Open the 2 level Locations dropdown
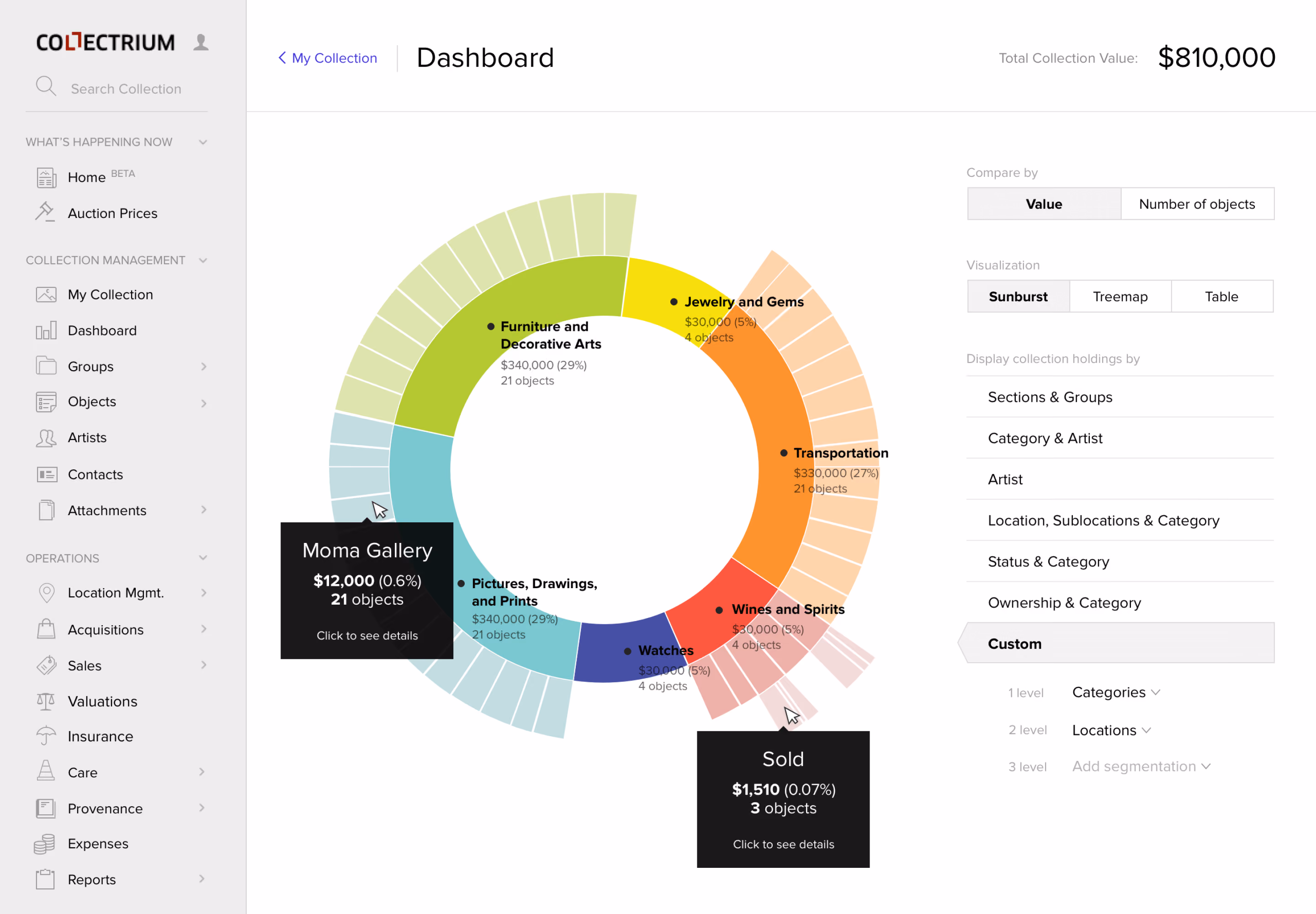Image resolution: width=1316 pixels, height=914 pixels. [1111, 730]
